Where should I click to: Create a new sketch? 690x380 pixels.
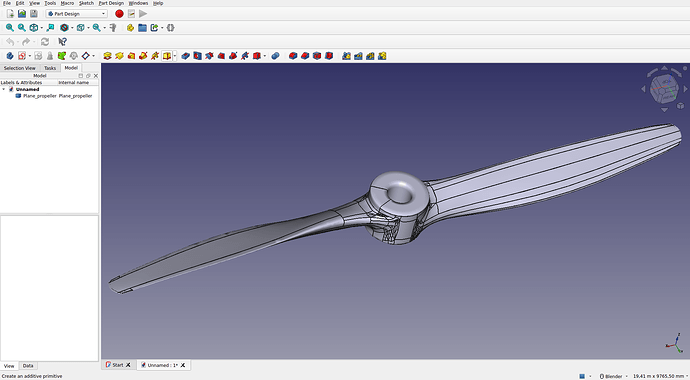(22, 56)
